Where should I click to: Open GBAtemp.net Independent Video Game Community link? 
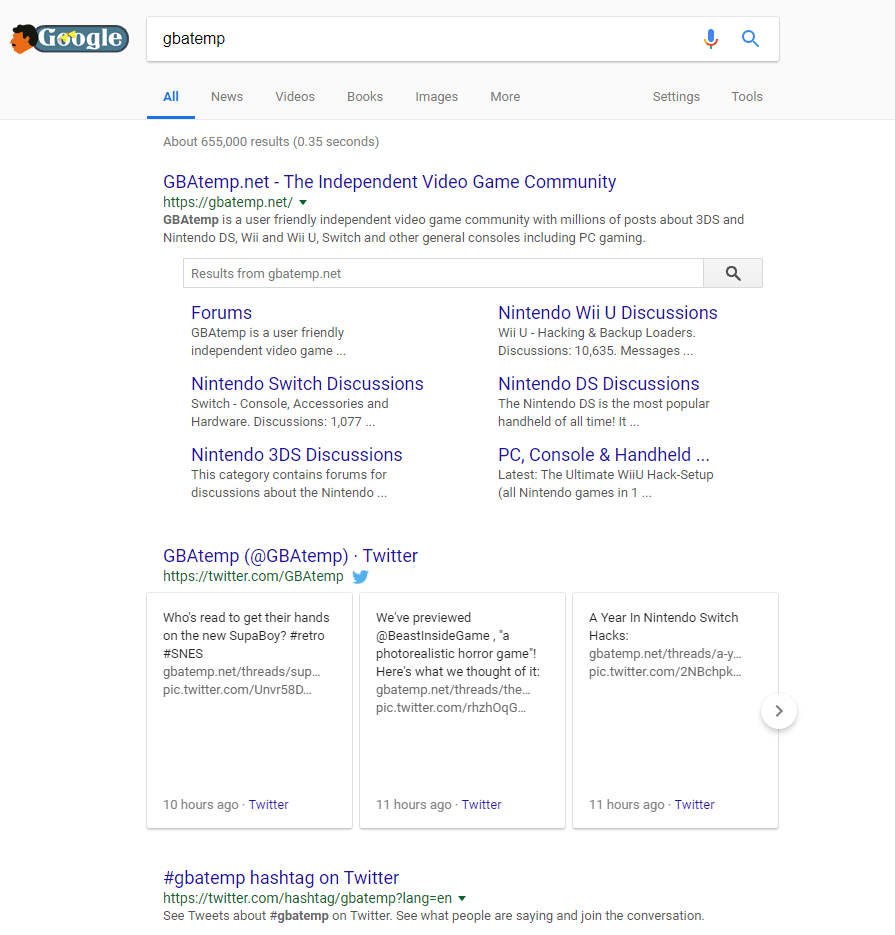click(389, 182)
